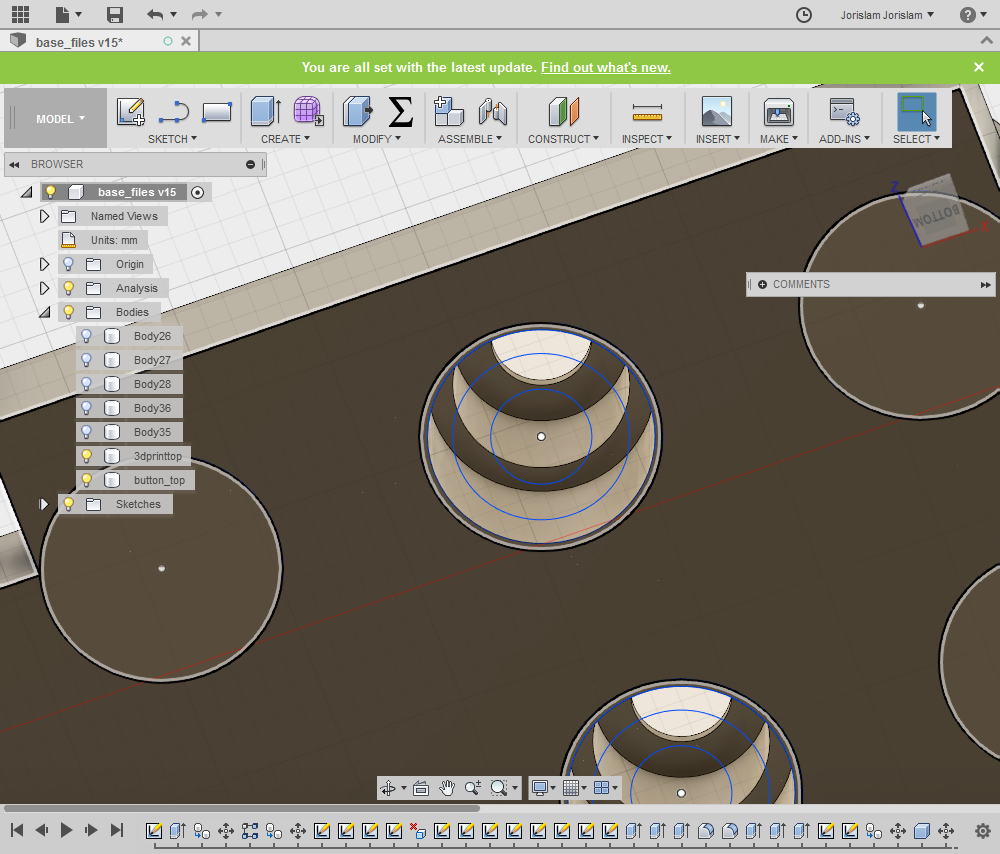
Task: Select the sketch Rectangle tool icon
Action: [x=217, y=112]
